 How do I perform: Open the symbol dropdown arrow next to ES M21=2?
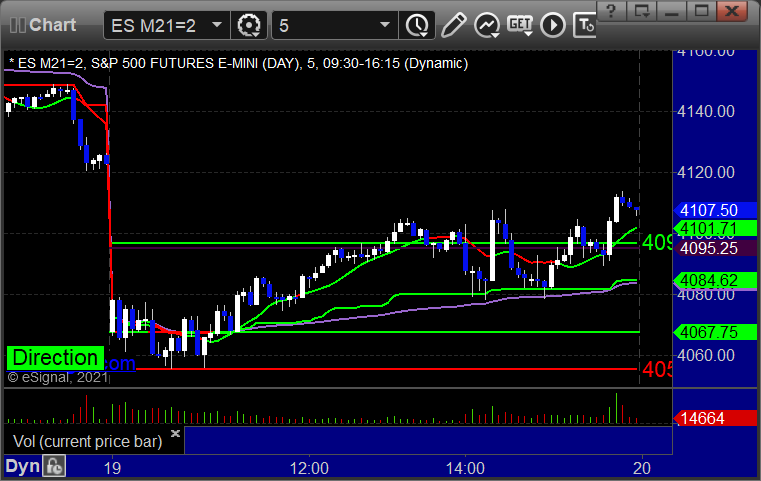pos(217,25)
